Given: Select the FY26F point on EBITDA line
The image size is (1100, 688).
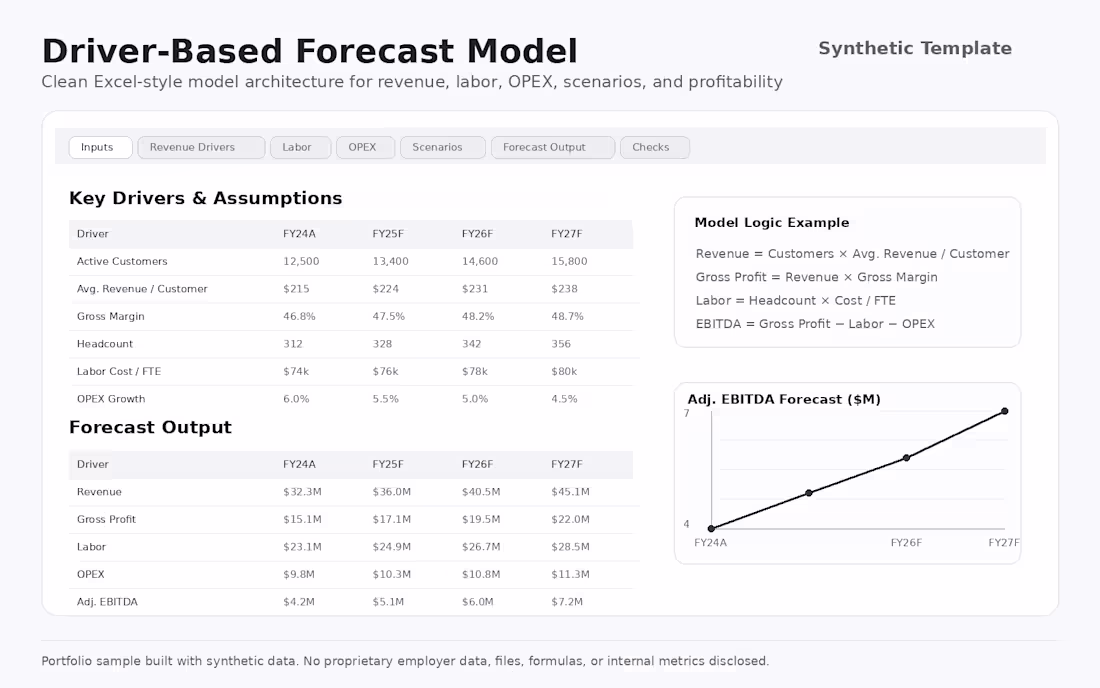Looking at the screenshot, I should point(906,458).
